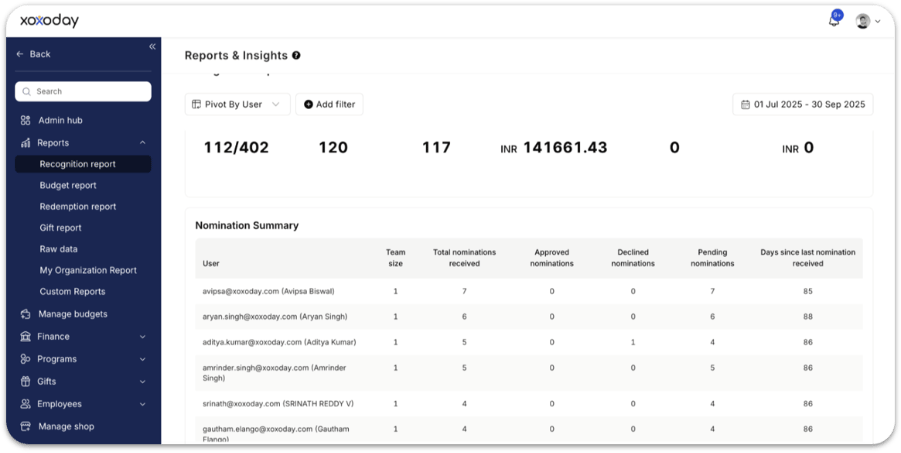Open the Pivot By User dropdown

(x=237, y=104)
